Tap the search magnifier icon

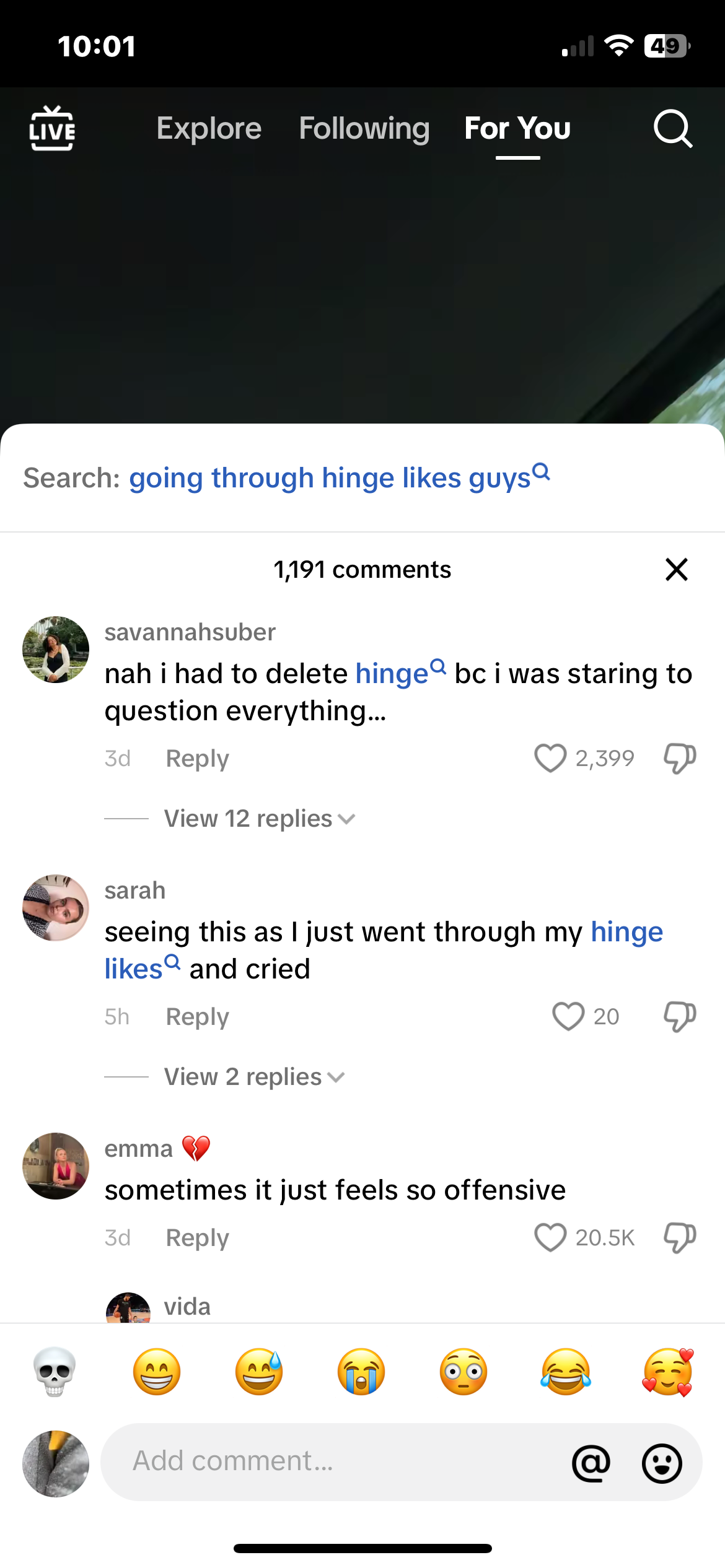pos(672,129)
